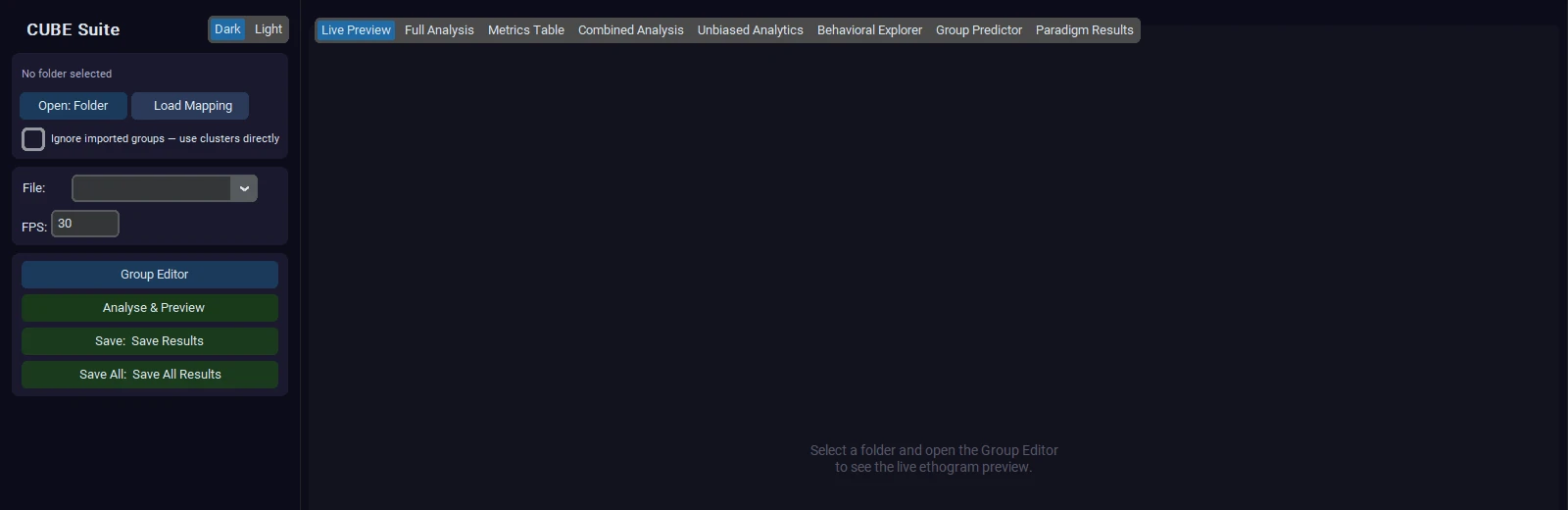Click the live ethogram preview hint text
The height and width of the screenshot is (510, 1568).
click(934, 459)
